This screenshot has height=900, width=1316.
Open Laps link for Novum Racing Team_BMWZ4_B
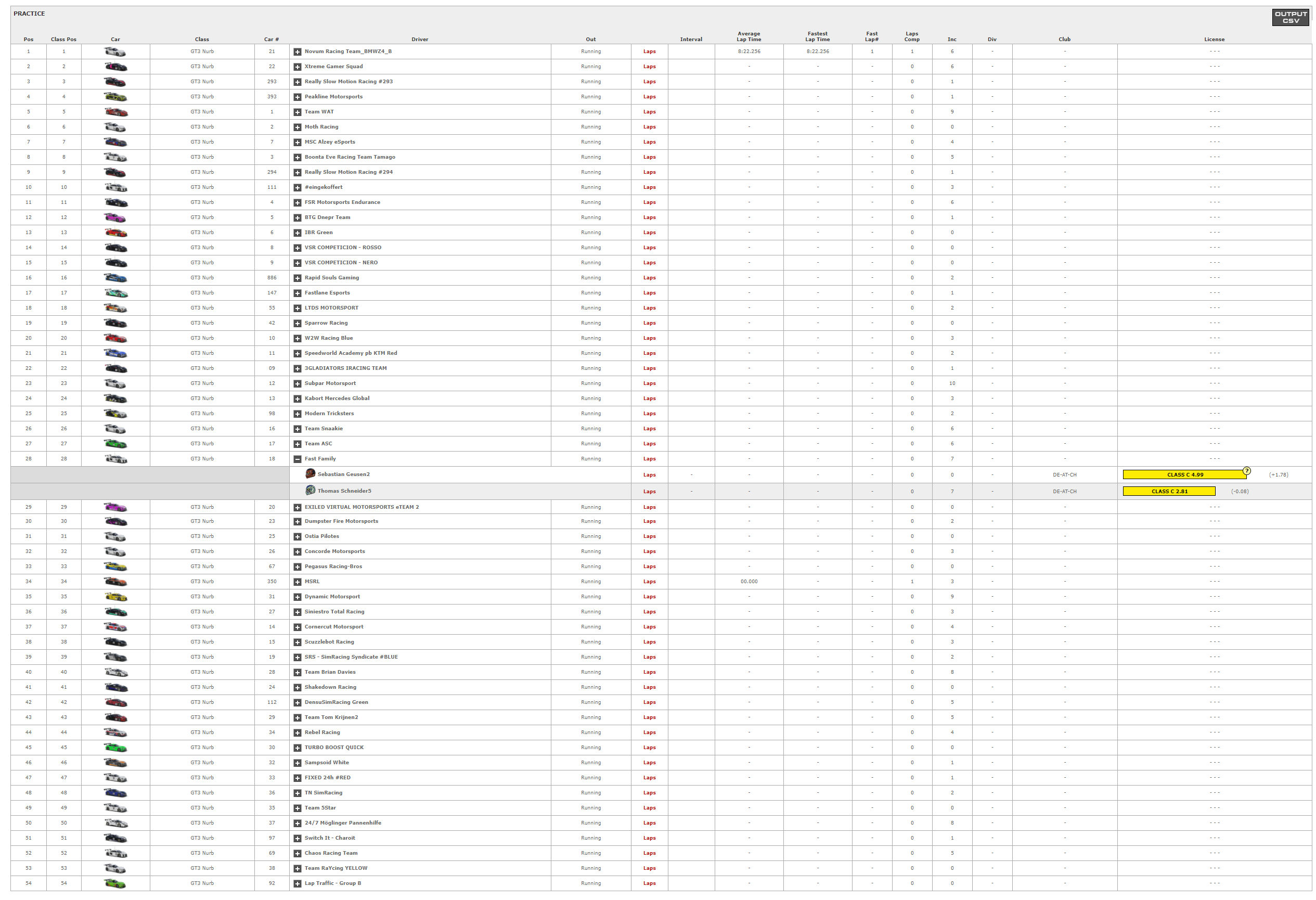[650, 52]
